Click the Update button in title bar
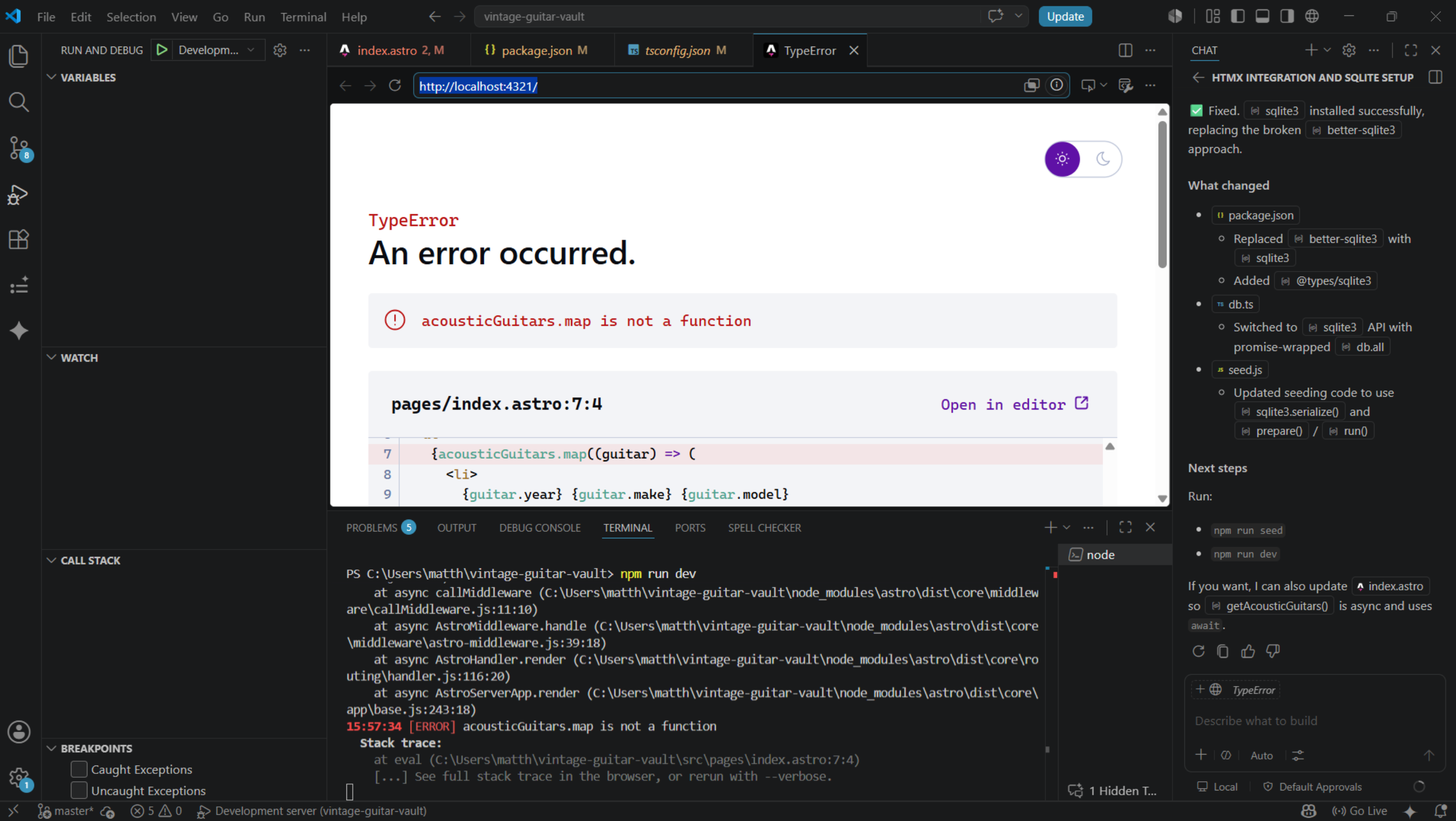 pyautogui.click(x=1065, y=17)
